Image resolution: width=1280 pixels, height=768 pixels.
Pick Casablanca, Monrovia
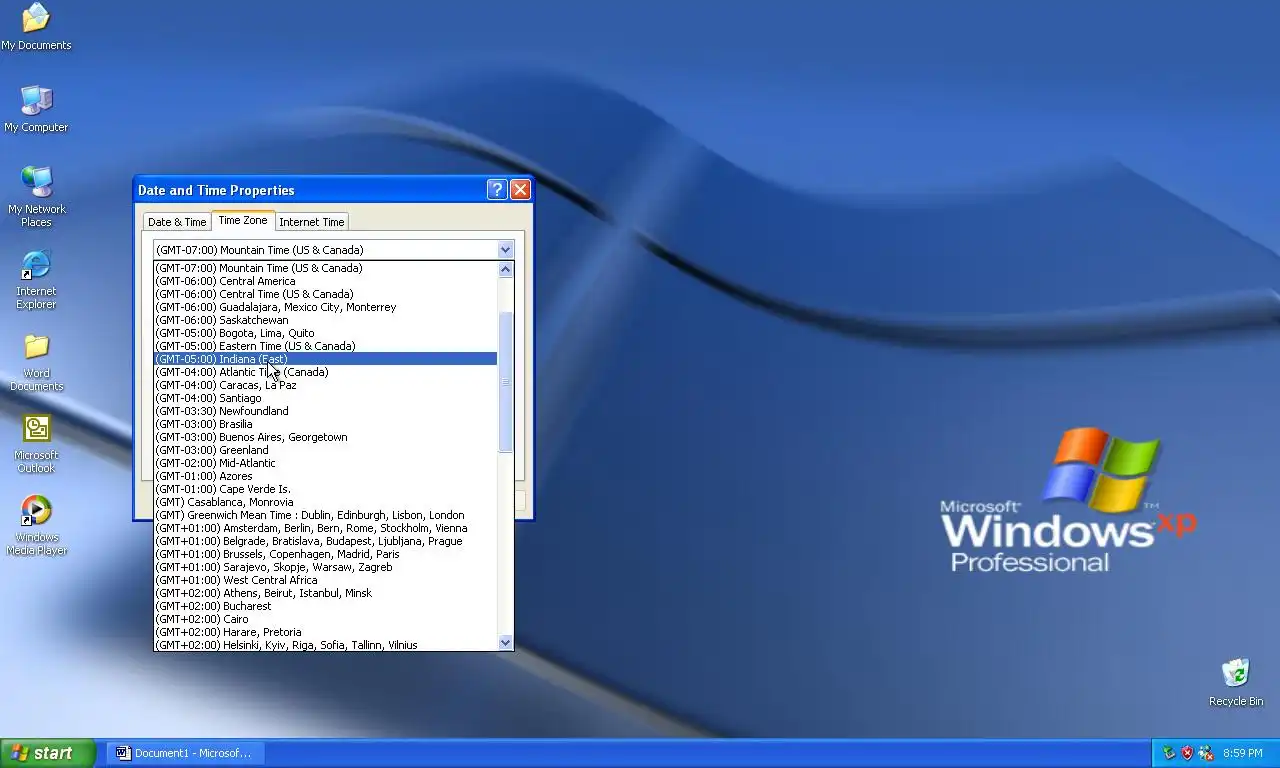tap(325, 502)
